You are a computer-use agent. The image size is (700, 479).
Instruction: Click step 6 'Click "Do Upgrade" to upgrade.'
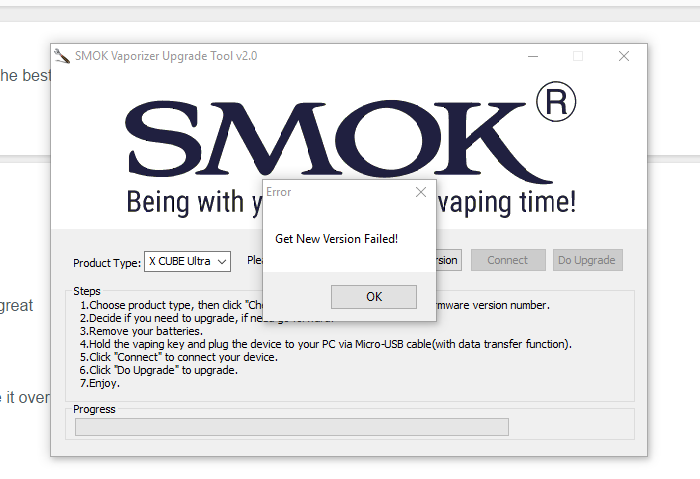(x=158, y=370)
